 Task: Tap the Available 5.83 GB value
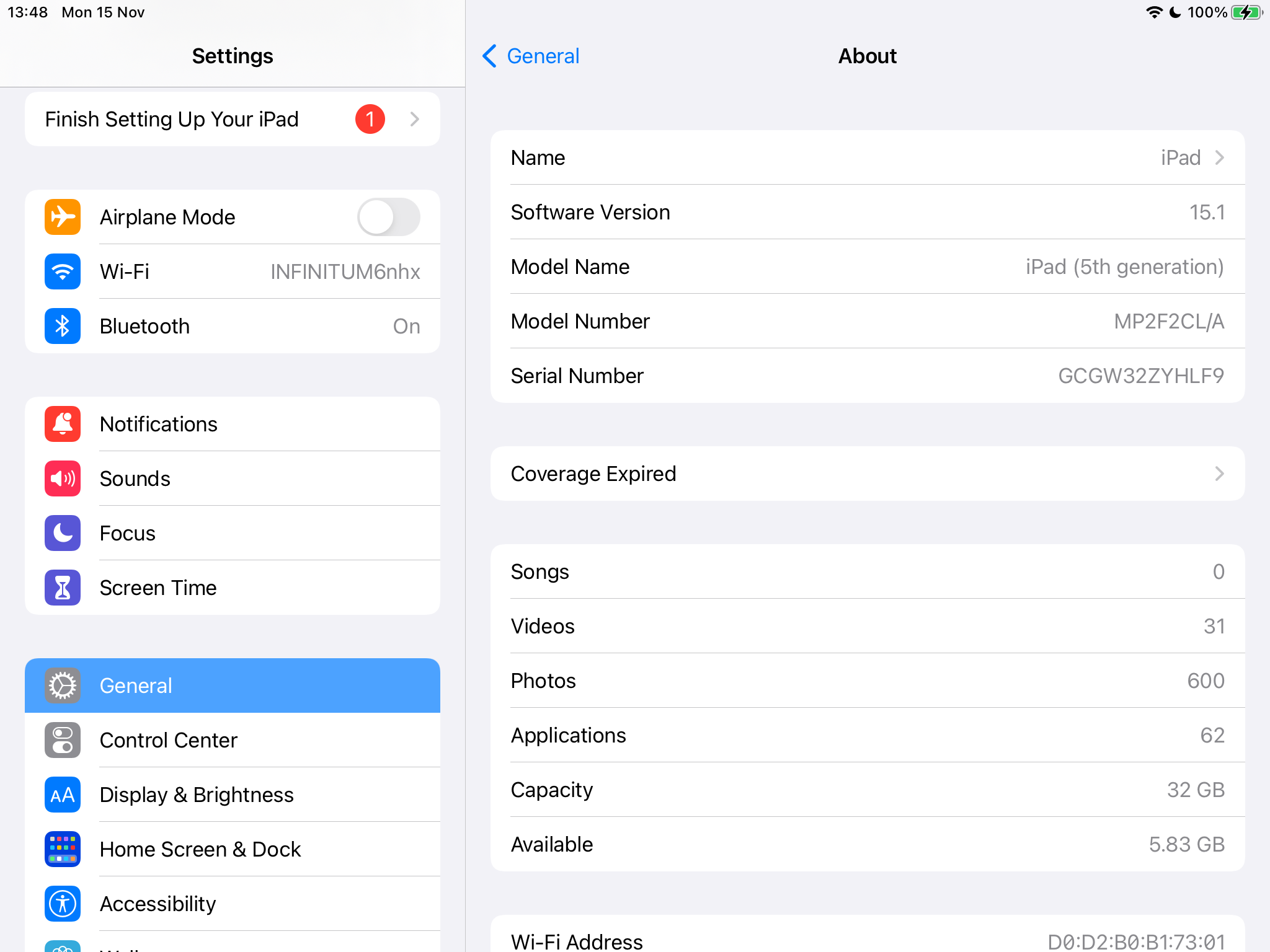tap(1186, 844)
